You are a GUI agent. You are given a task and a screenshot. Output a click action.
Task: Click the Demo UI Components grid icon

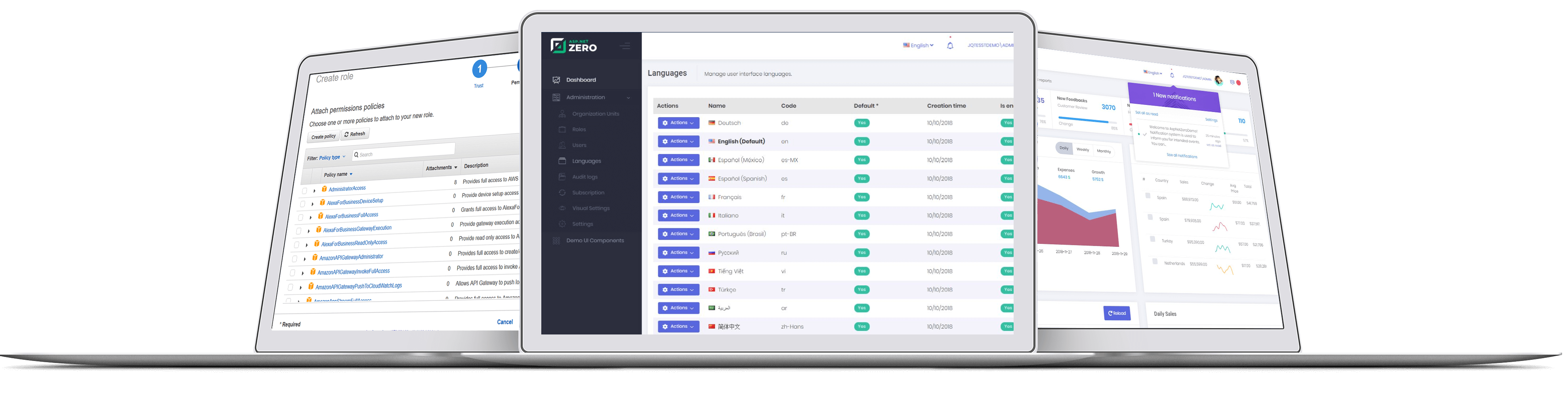pyautogui.click(x=556, y=241)
